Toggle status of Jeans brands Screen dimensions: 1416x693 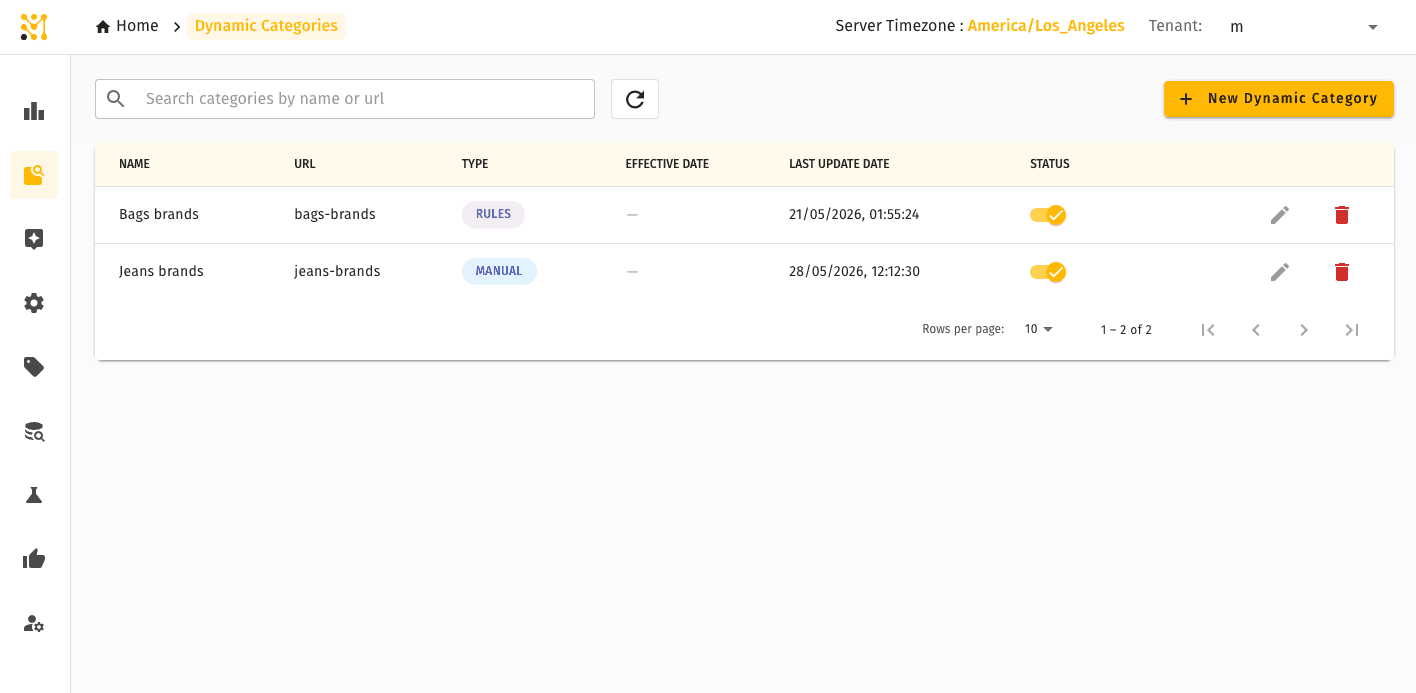(x=1048, y=272)
